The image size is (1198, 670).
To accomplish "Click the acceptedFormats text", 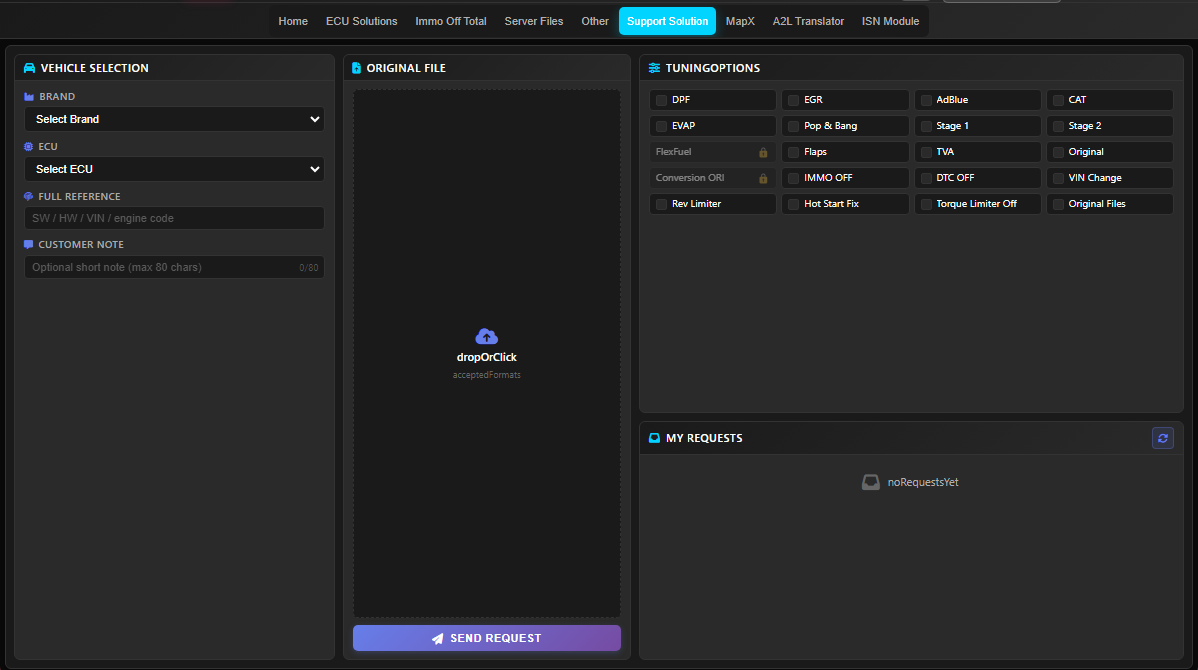I will point(487,375).
